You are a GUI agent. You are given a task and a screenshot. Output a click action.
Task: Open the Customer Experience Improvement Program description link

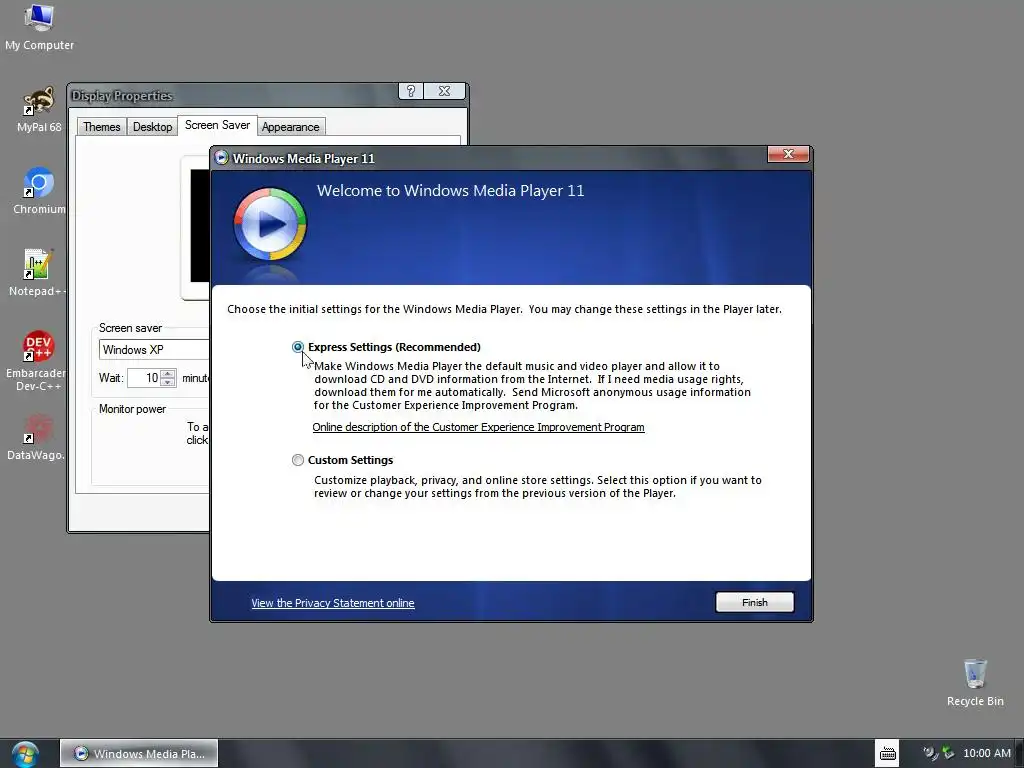(478, 427)
